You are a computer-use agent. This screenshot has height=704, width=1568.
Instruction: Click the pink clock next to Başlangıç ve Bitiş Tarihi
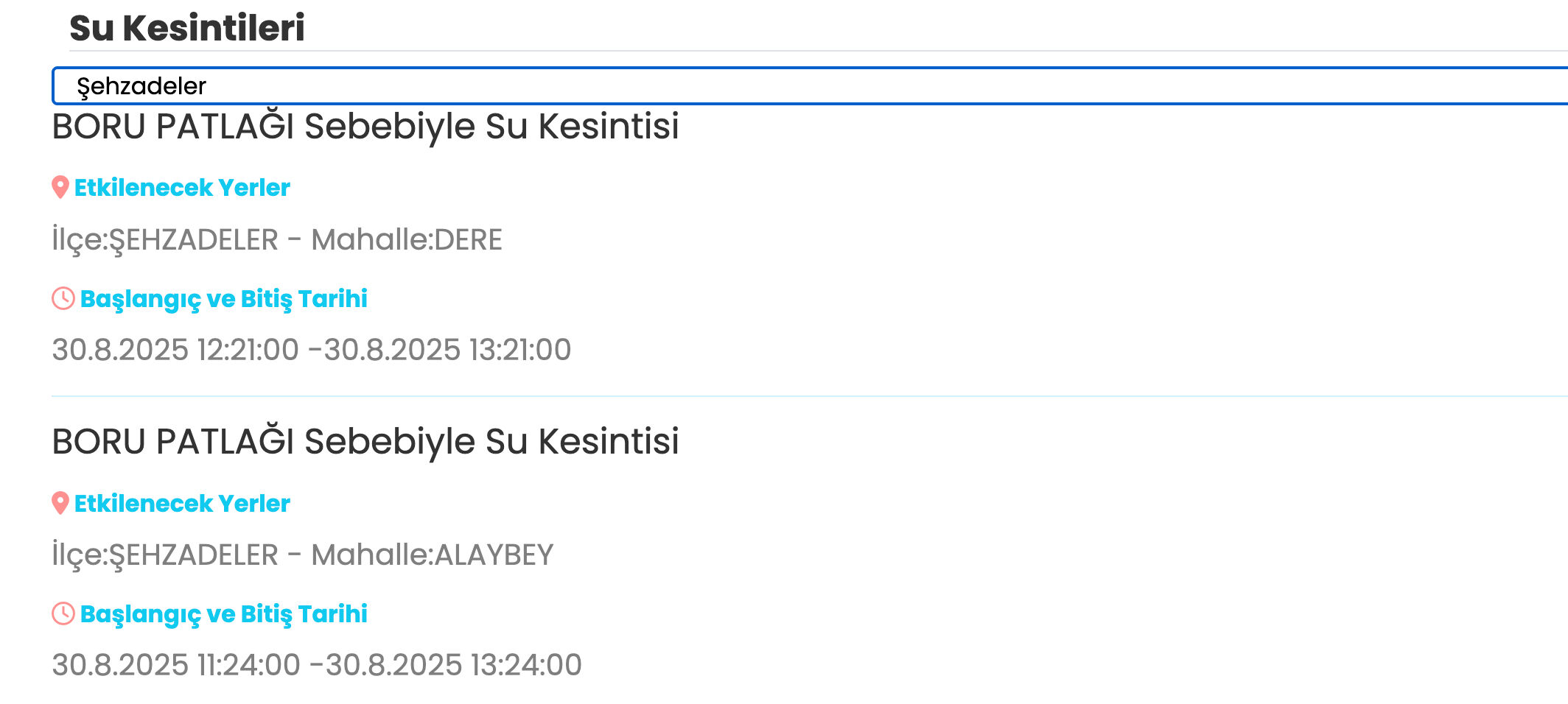pos(63,298)
